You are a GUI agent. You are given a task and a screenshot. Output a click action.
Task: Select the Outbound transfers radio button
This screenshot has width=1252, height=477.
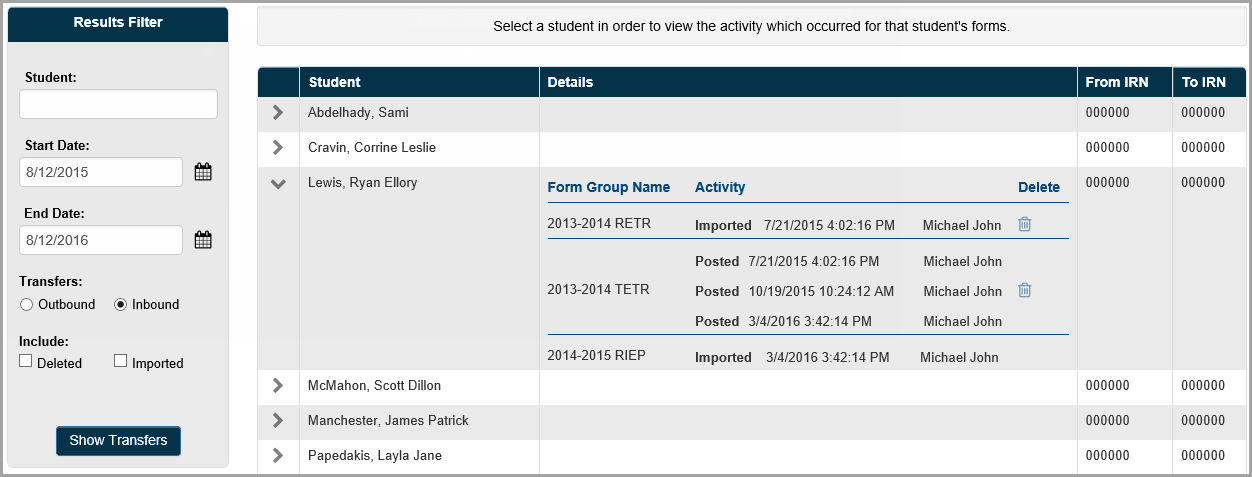tap(27, 304)
